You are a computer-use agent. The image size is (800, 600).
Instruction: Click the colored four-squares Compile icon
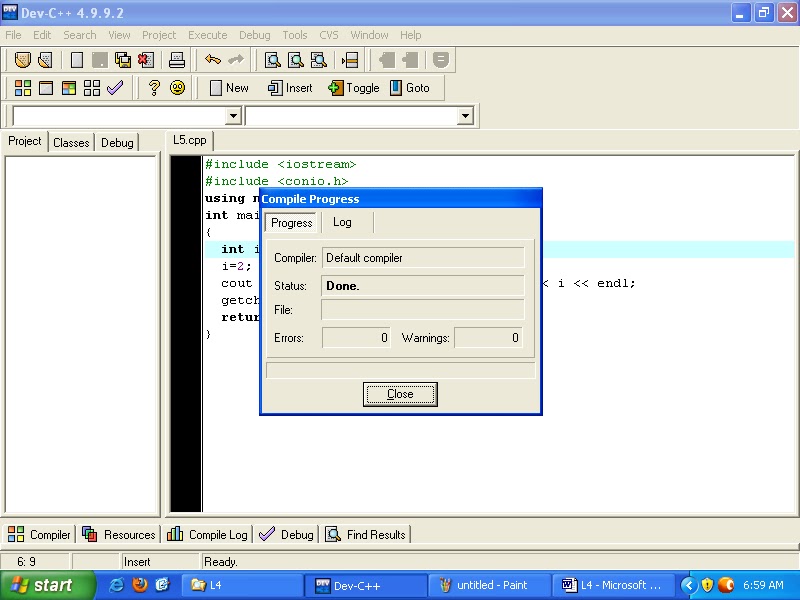22,88
